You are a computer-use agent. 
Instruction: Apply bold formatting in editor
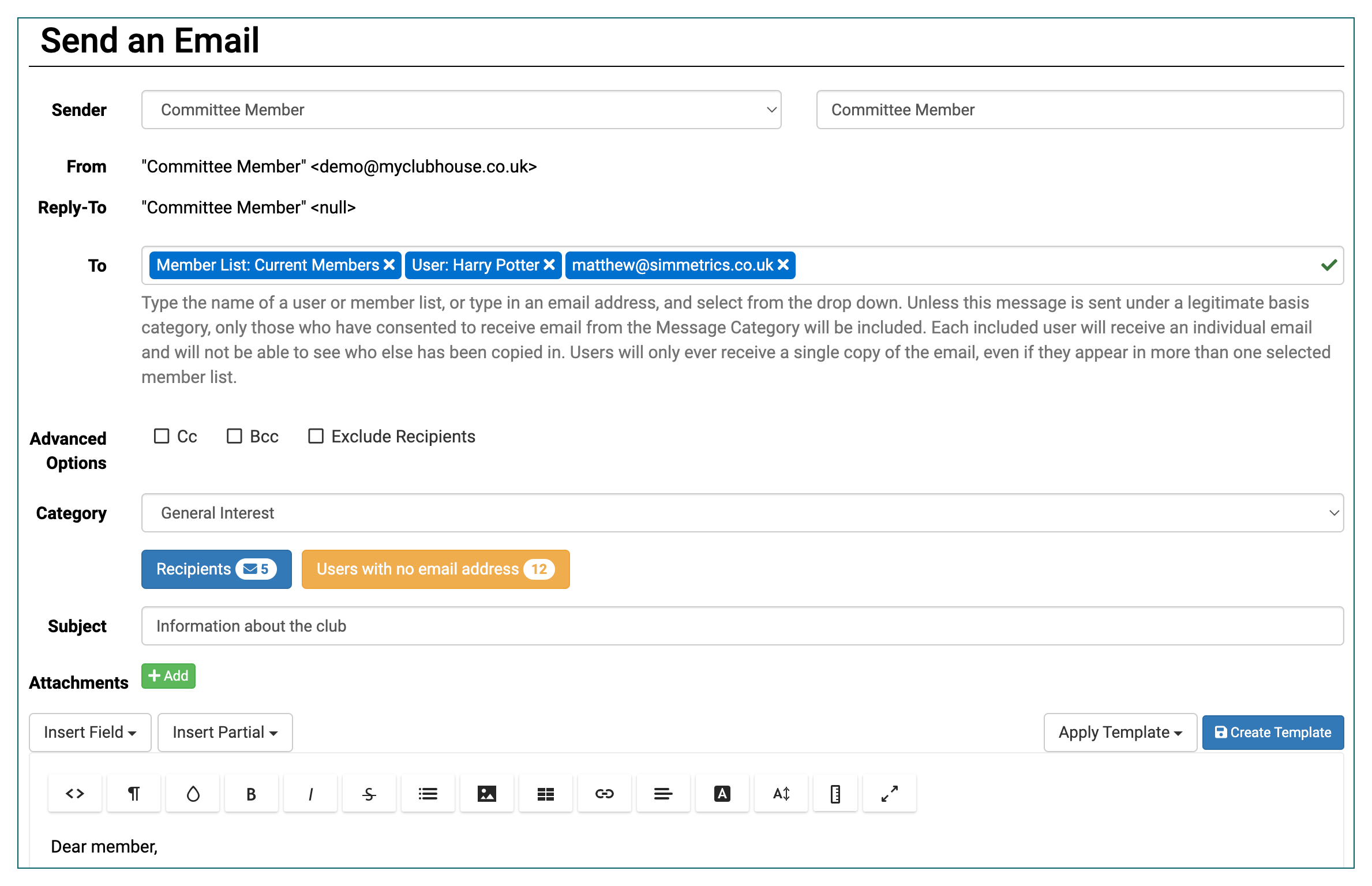click(x=252, y=794)
